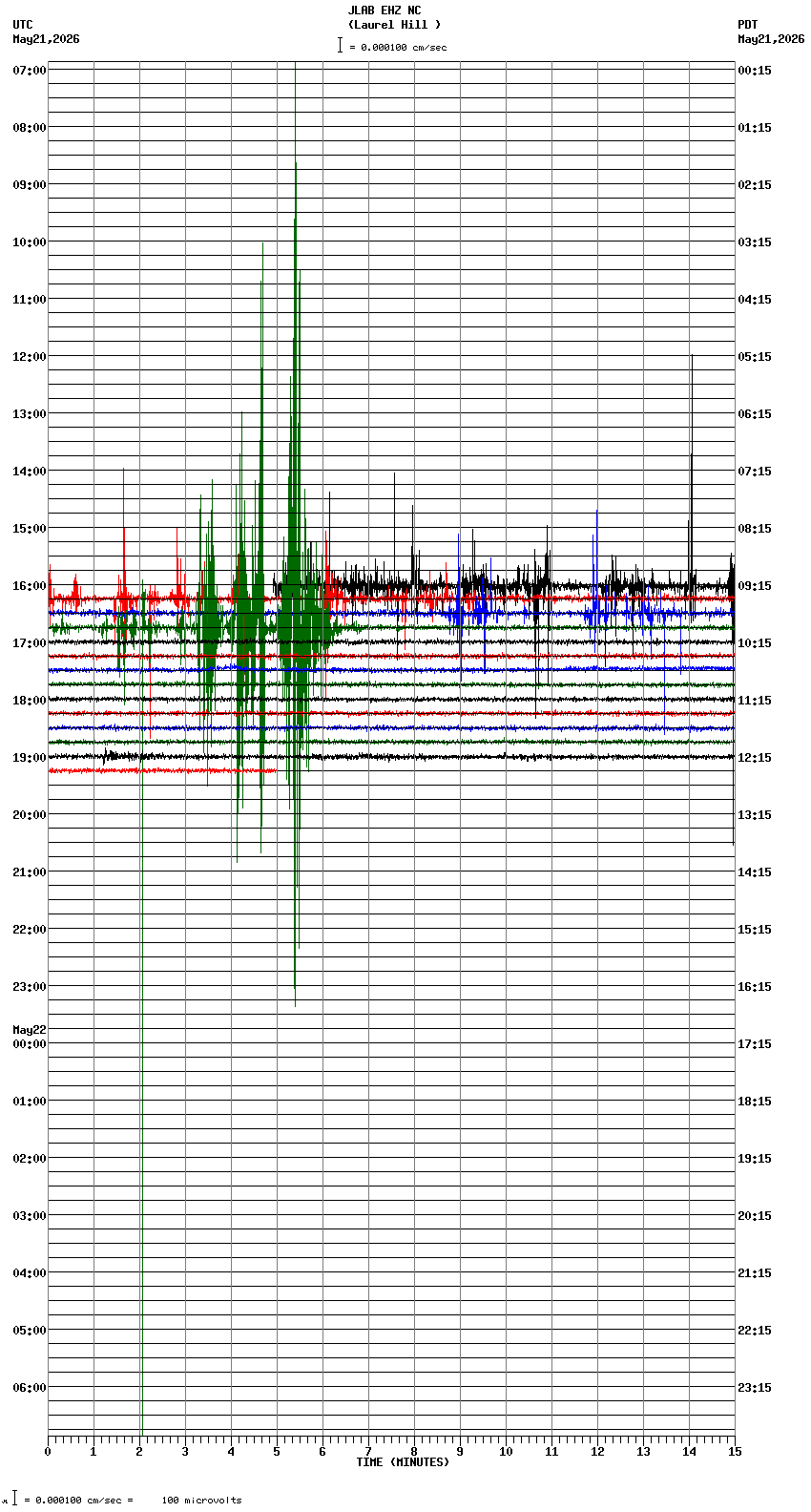This screenshot has width=811, height=1512.
Task: Click the 21:00 UTC time label
Action: (x=30, y=872)
